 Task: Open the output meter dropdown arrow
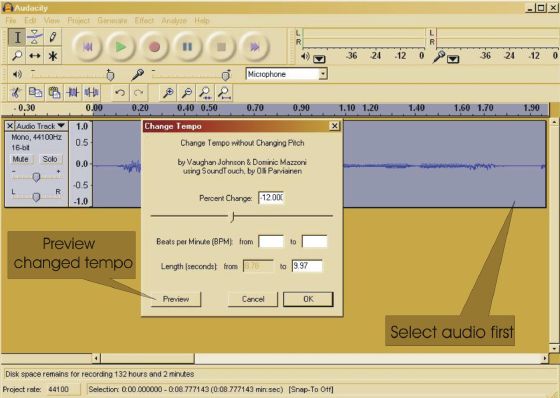pos(319,59)
